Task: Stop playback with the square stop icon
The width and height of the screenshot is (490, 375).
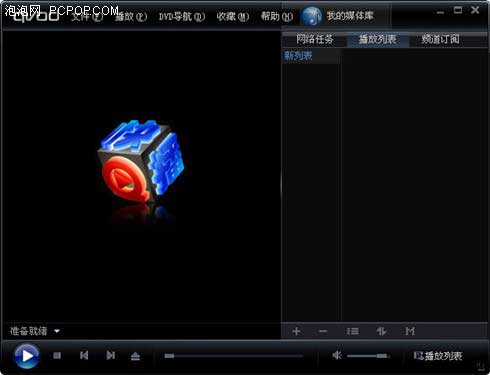Action: coord(57,356)
